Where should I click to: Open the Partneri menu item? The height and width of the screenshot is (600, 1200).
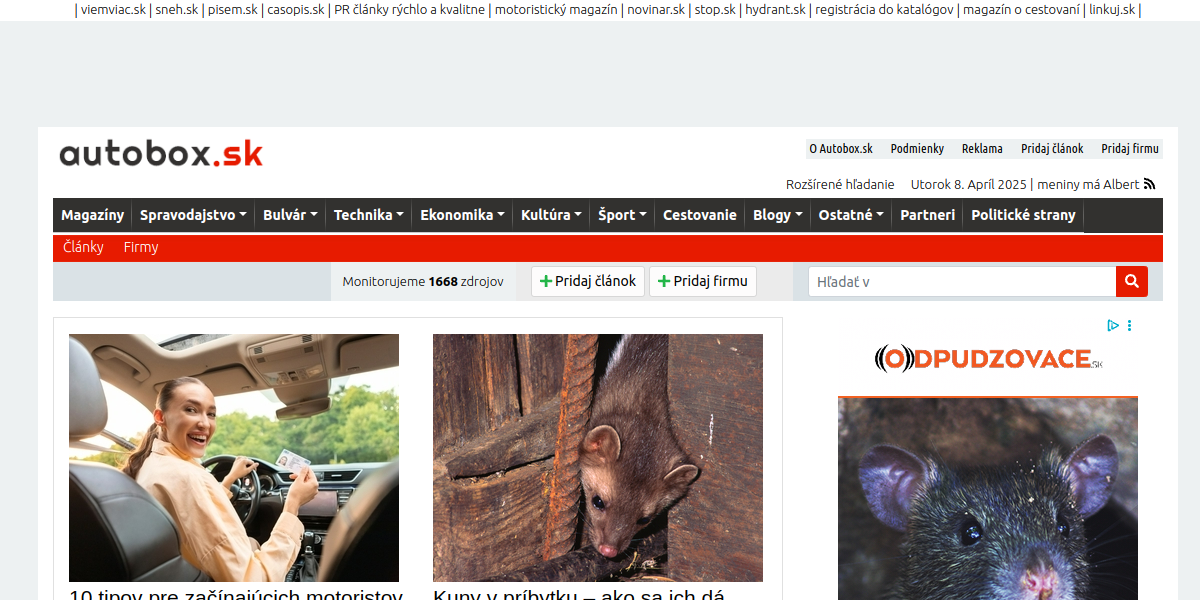(927, 215)
